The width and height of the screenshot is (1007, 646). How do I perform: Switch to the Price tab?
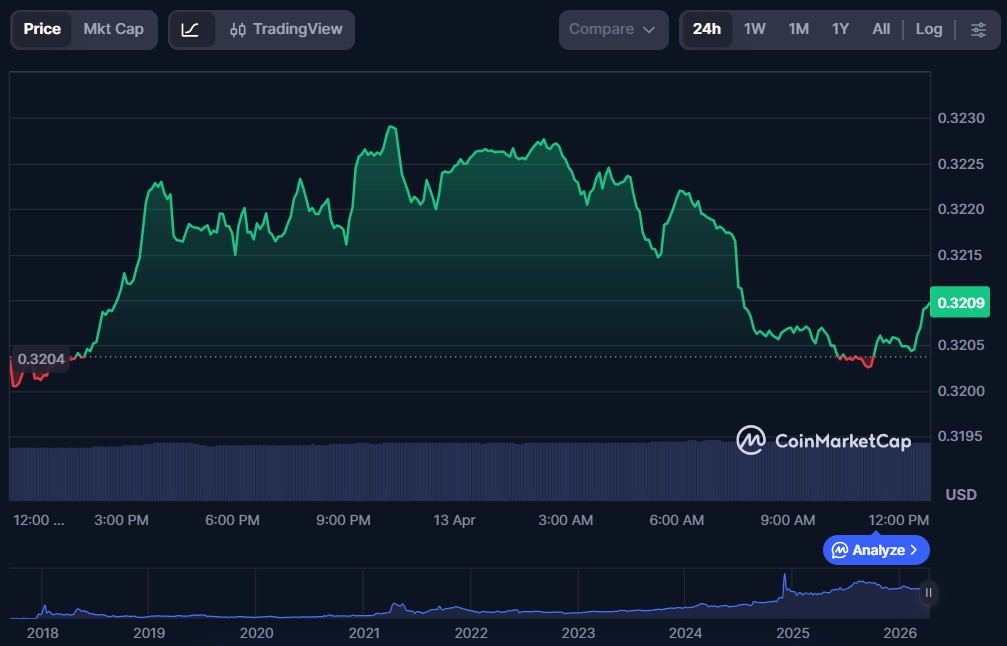pyautogui.click(x=42, y=30)
